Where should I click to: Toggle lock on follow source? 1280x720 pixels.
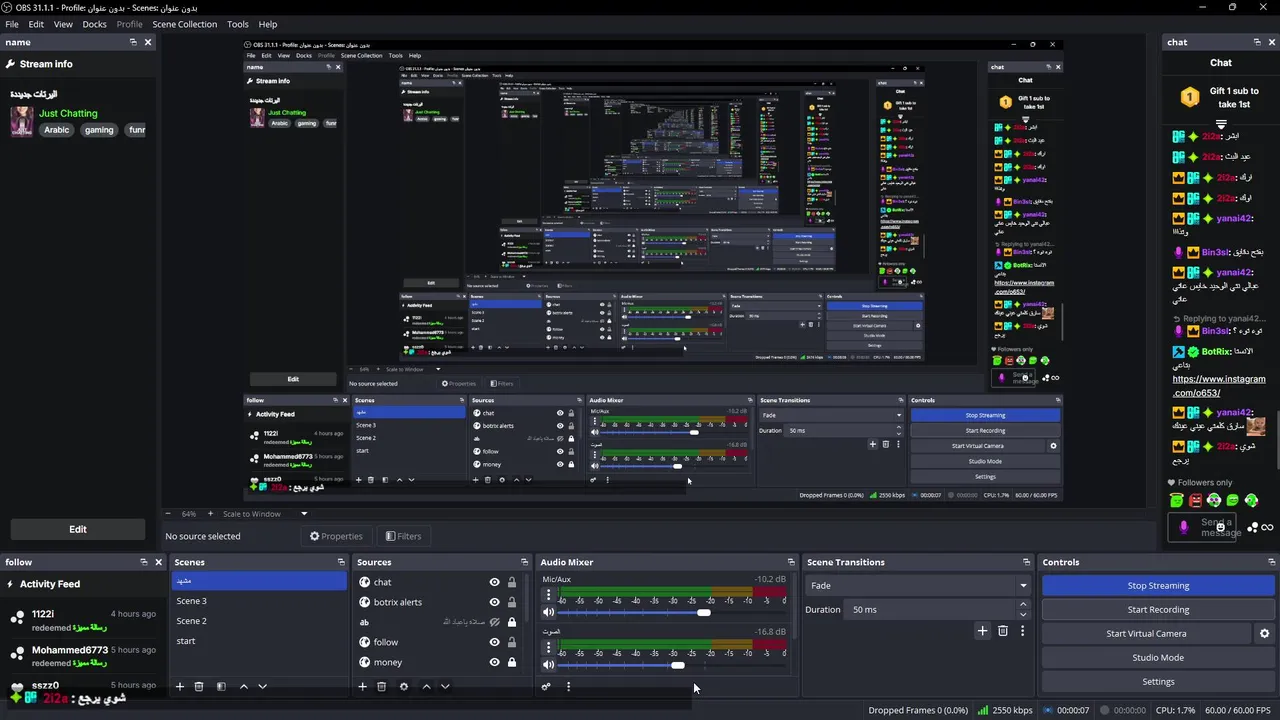click(x=512, y=642)
